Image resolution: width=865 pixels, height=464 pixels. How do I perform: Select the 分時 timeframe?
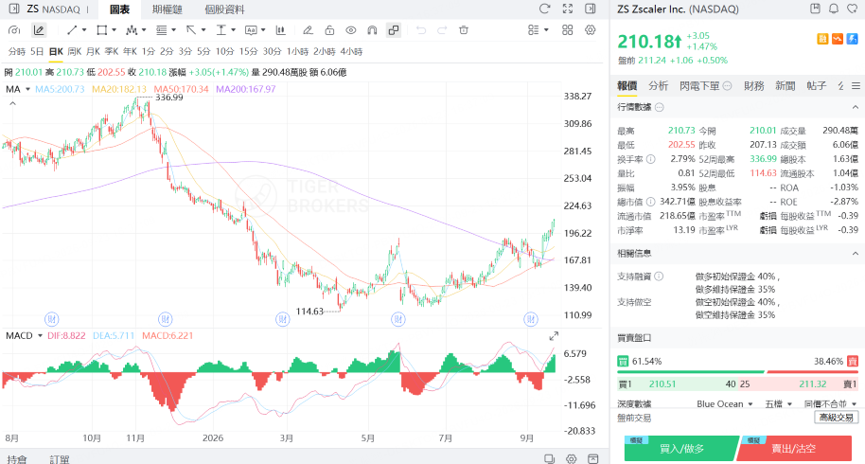coord(17,51)
